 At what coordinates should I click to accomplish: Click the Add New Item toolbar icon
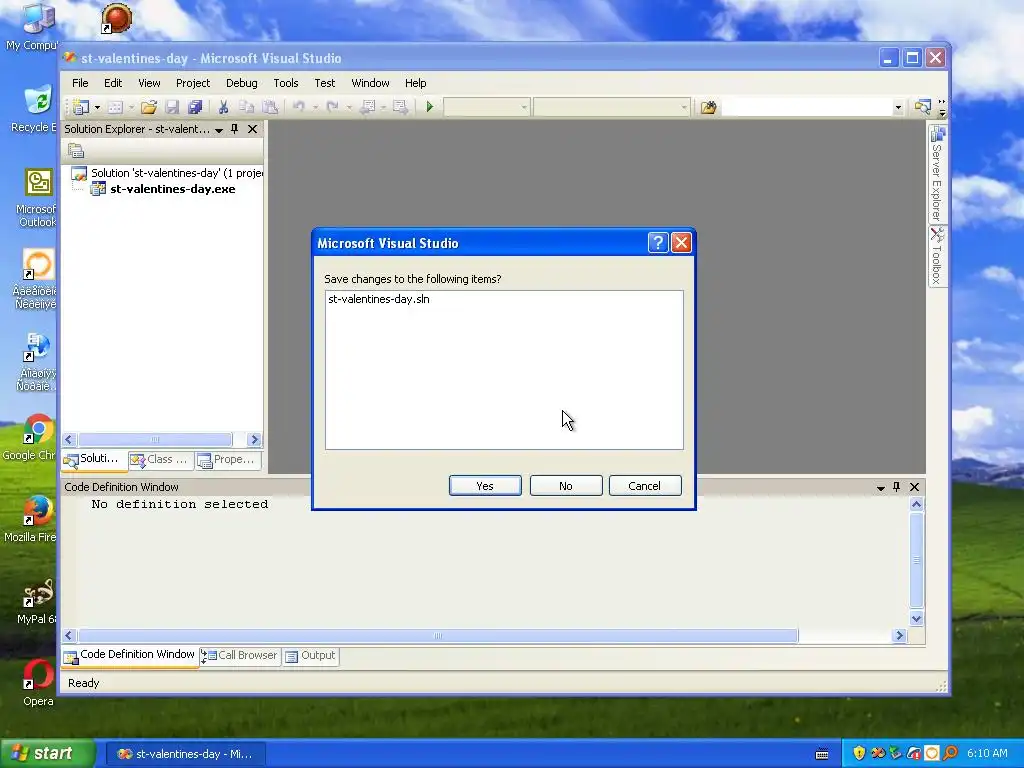(116, 107)
